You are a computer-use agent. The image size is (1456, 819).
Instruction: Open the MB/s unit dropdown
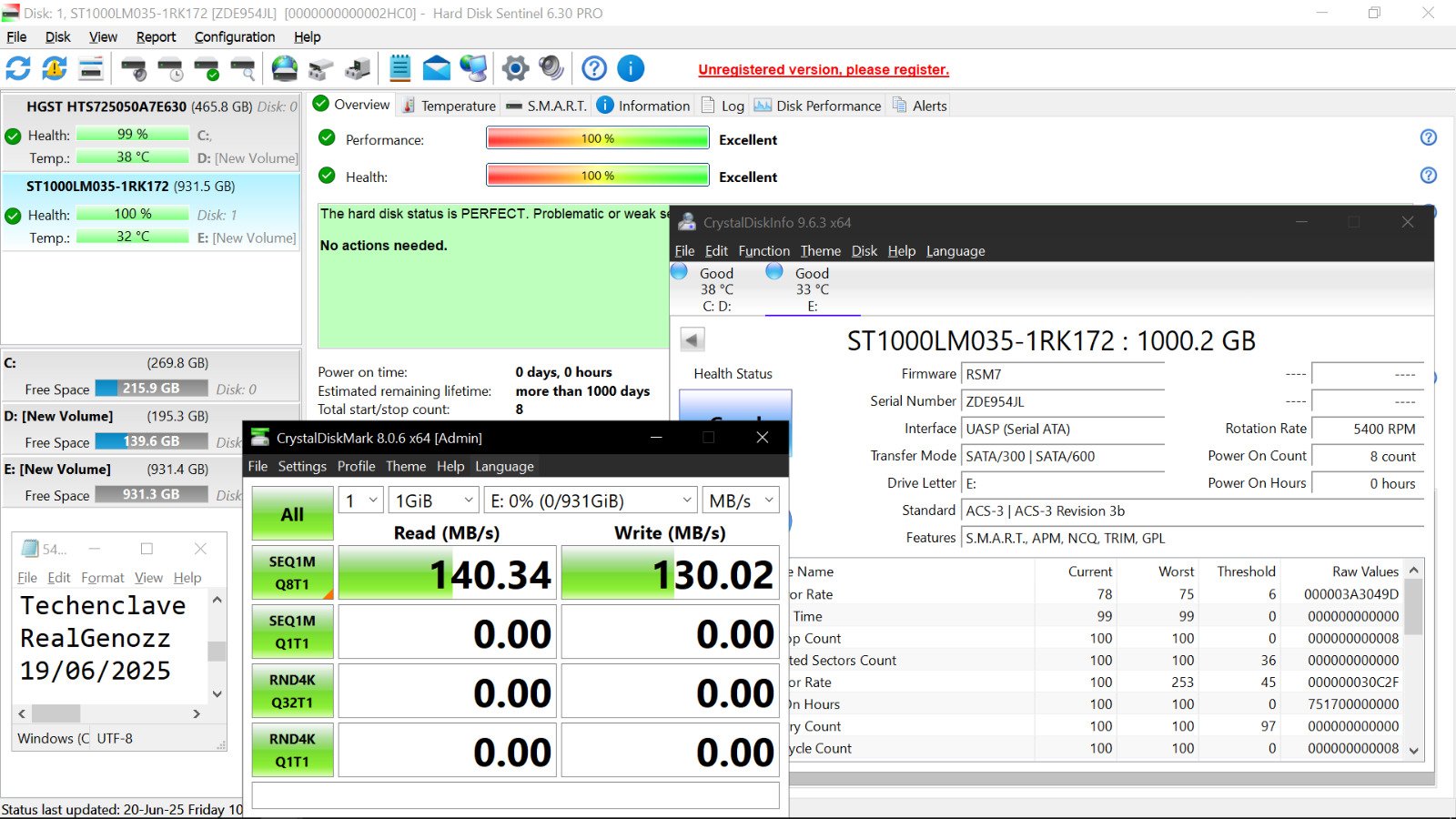pyautogui.click(x=742, y=500)
